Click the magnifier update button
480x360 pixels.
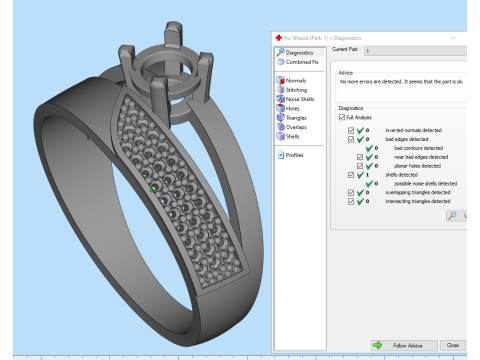coord(456,216)
